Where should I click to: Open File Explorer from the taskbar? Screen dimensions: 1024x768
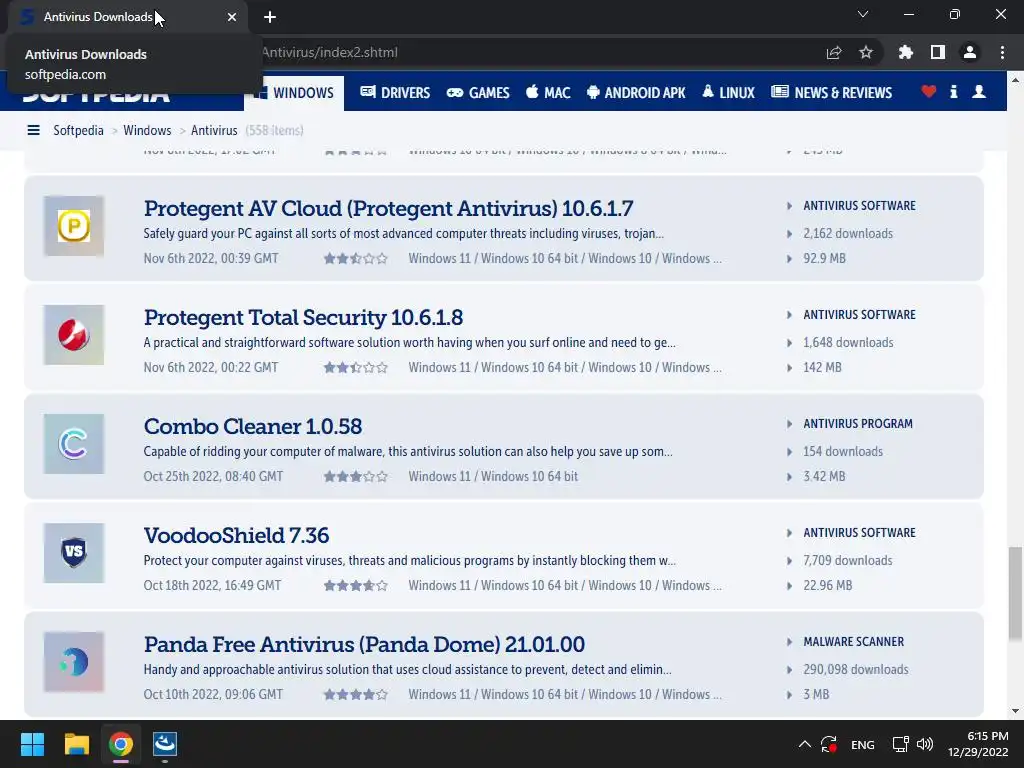tap(76, 744)
